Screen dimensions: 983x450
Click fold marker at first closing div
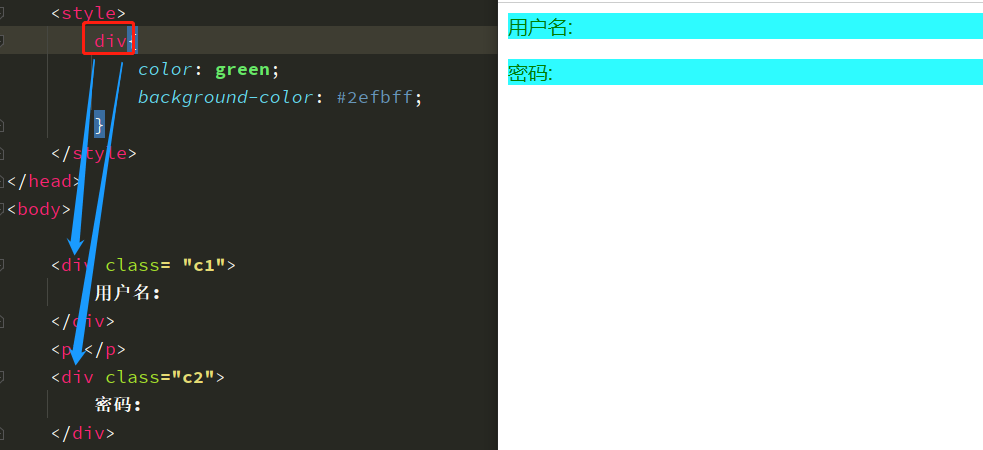[x=2, y=321]
